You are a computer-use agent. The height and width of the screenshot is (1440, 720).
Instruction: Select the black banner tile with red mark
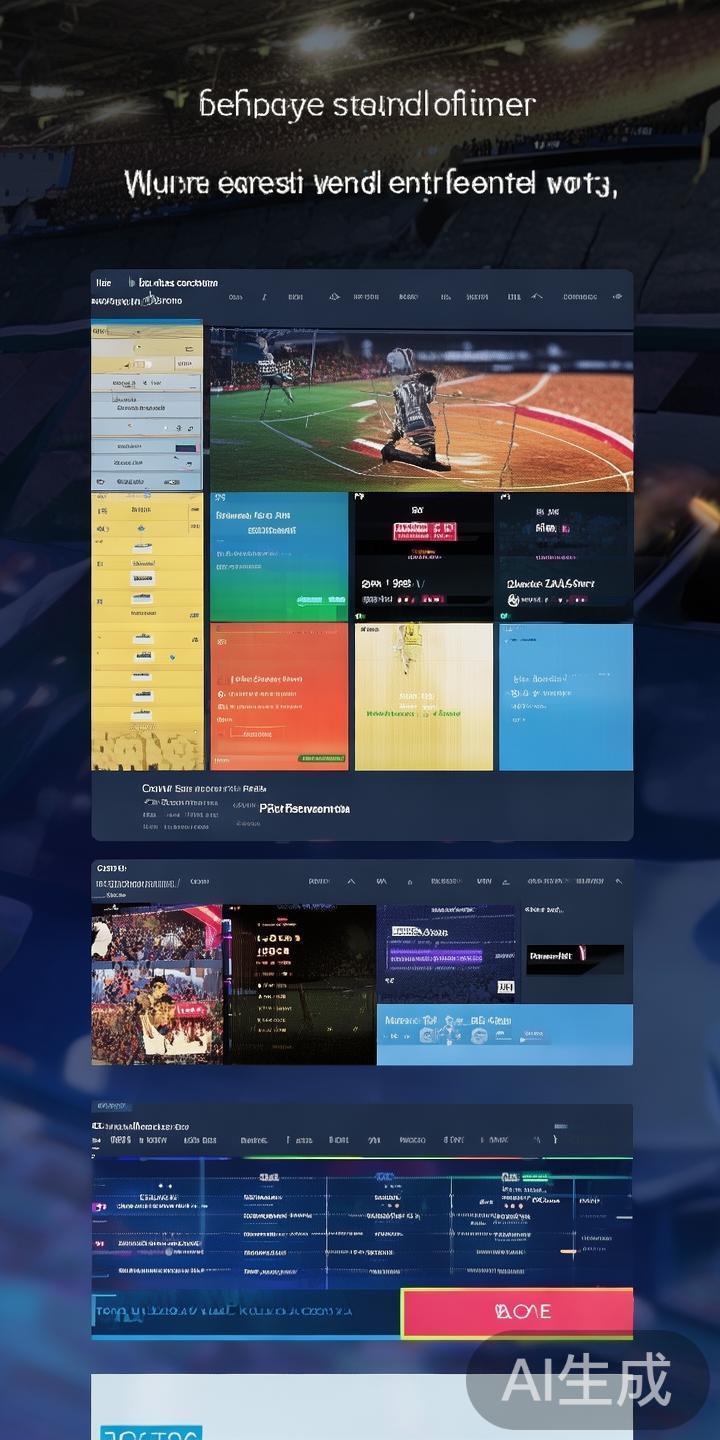click(x=575, y=959)
